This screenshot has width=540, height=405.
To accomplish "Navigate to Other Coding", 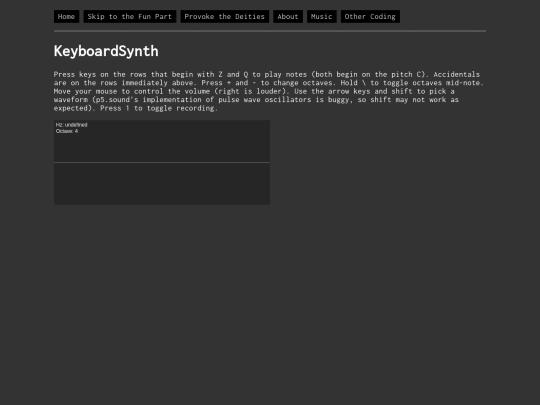I will pyautogui.click(x=370, y=17).
